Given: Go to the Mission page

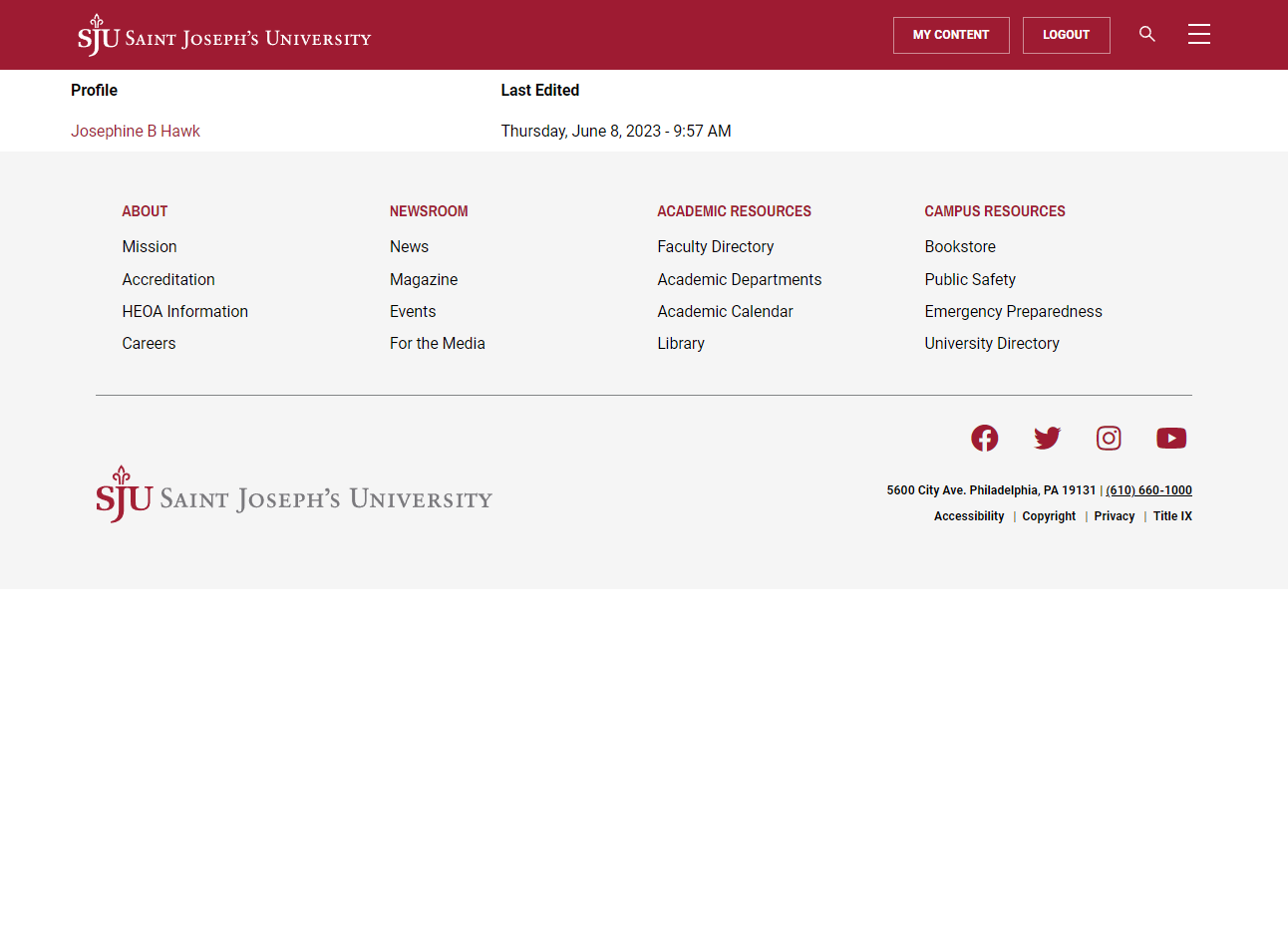Looking at the screenshot, I should pos(150,247).
